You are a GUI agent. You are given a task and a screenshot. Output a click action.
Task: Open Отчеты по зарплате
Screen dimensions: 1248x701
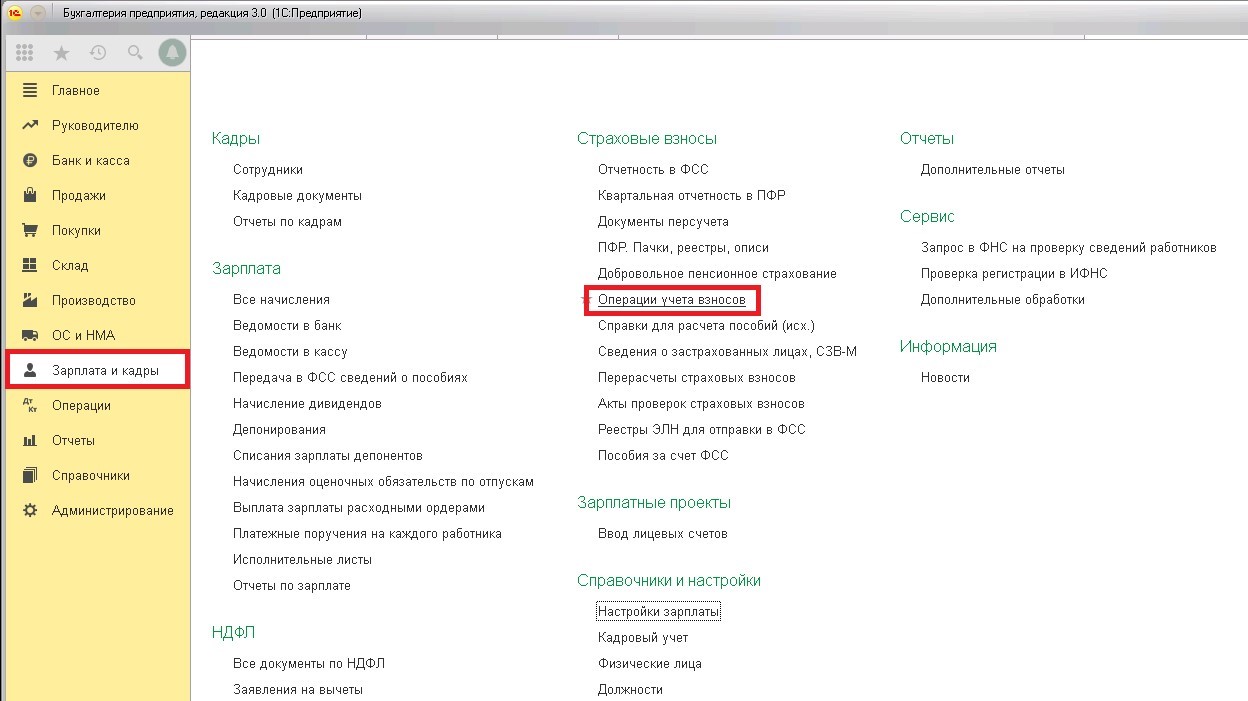click(292, 586)
